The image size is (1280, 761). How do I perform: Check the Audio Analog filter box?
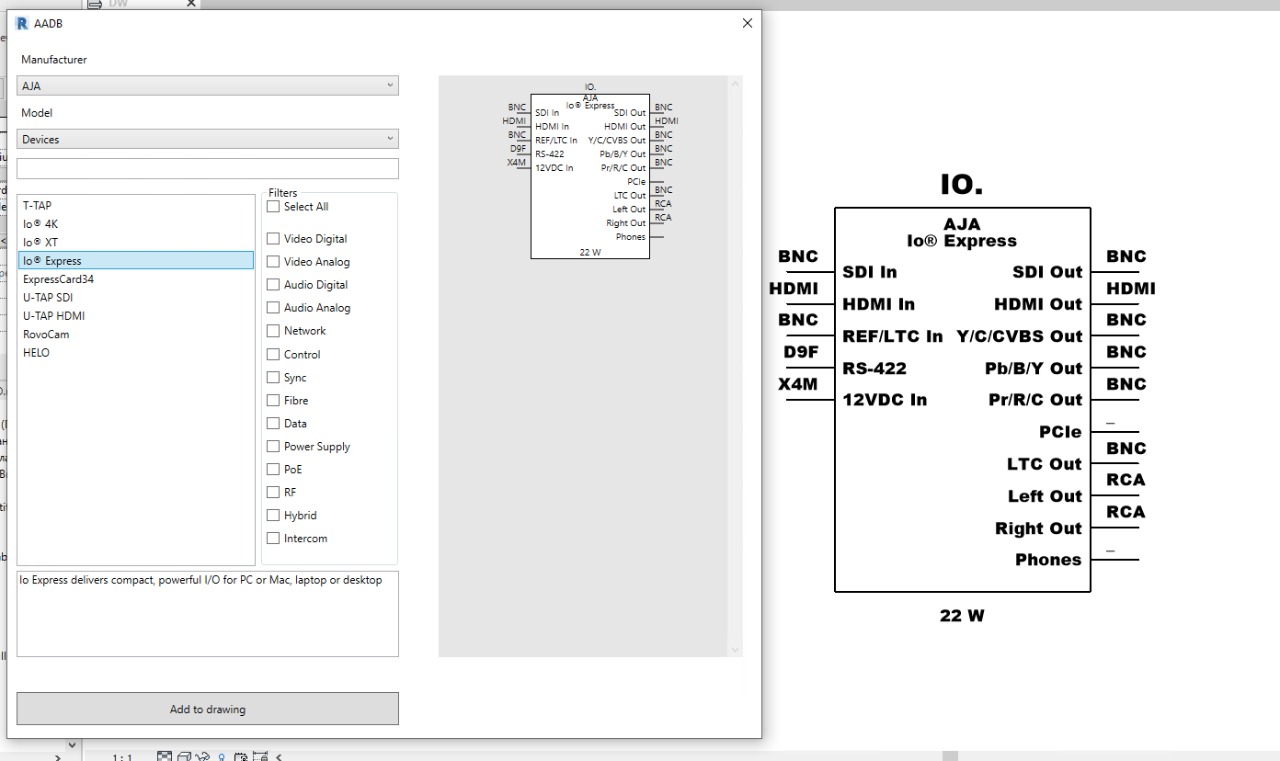click(x=273, y=308)
